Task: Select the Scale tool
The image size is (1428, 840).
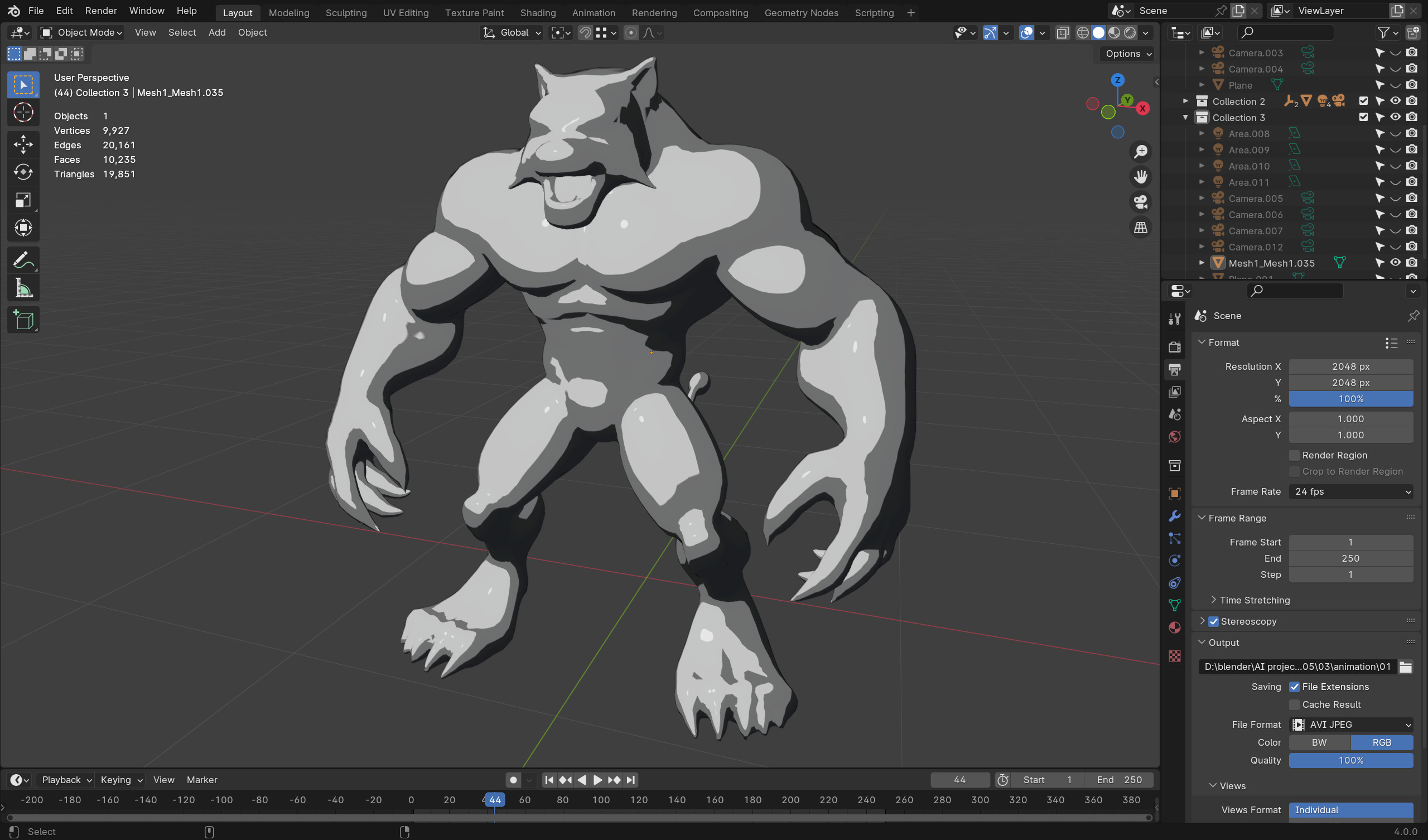Action: tap(23, 200)
